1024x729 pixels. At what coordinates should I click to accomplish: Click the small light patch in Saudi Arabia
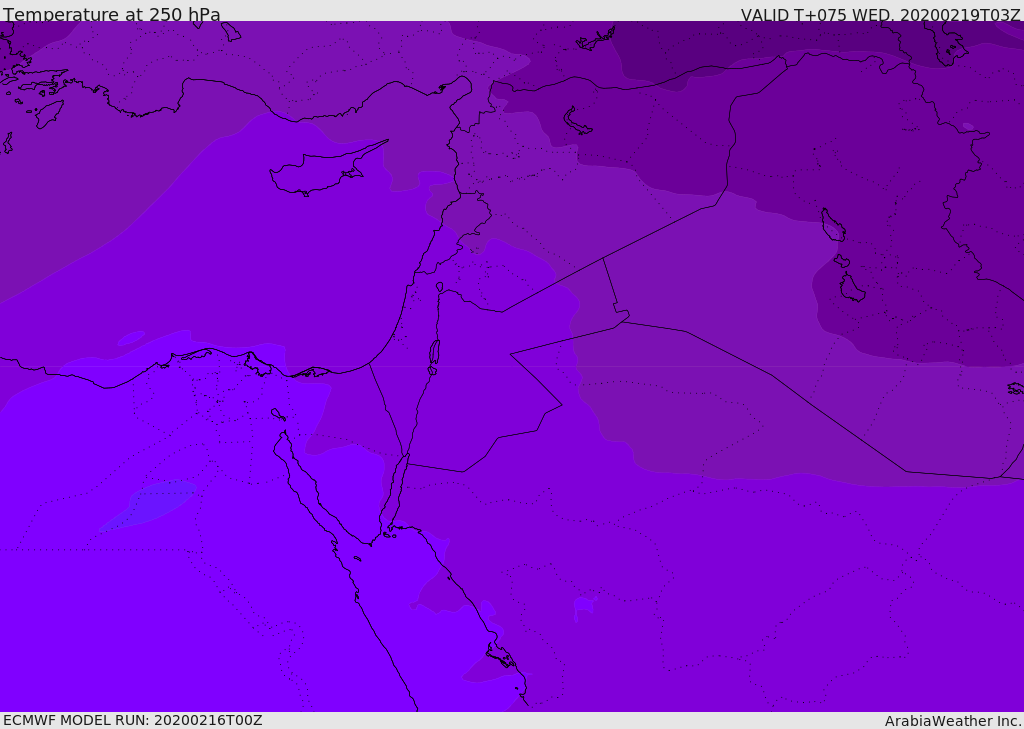pos(584,606)
